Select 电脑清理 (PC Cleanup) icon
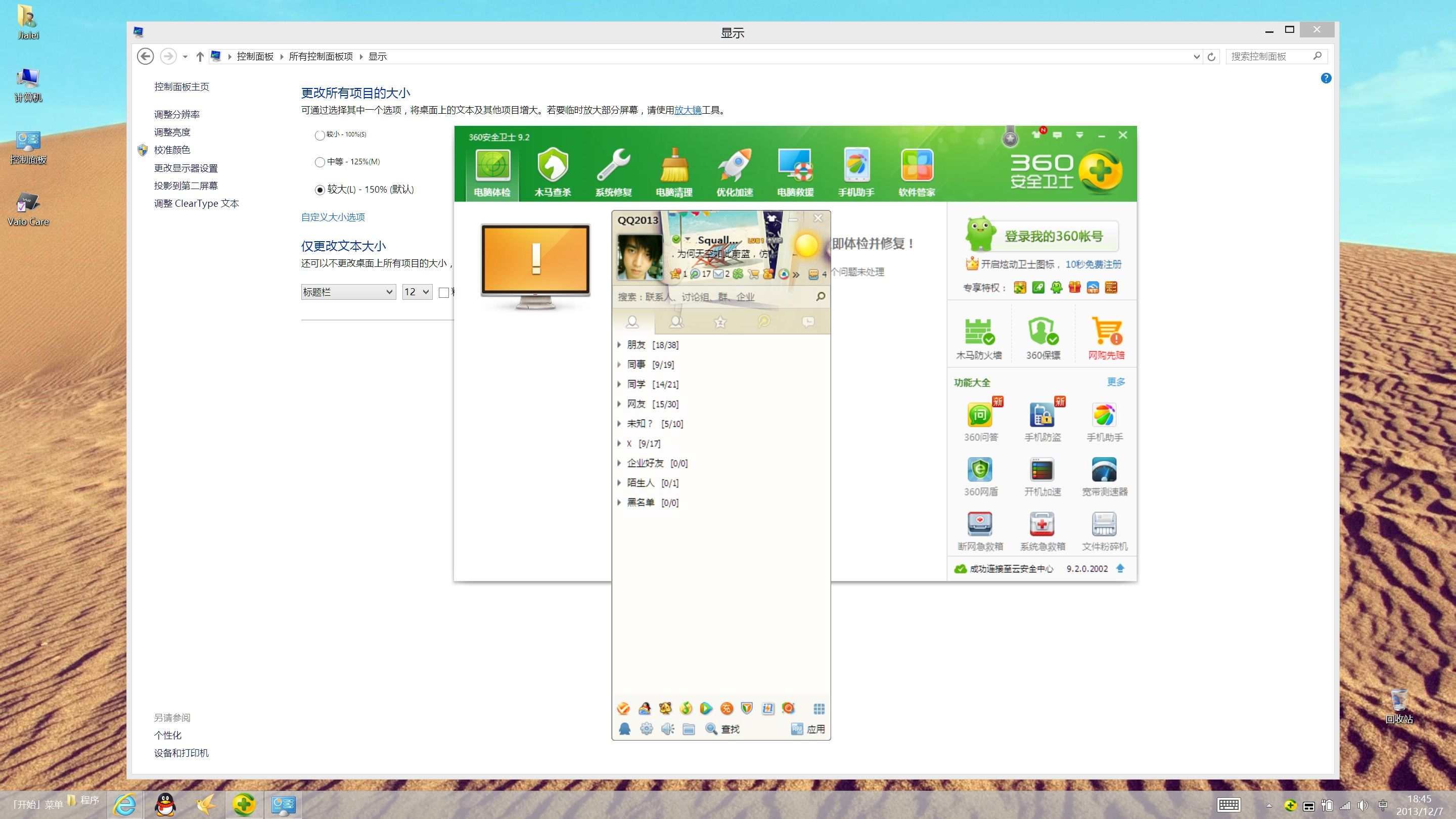Viewport: 1456px width, 819px height. point(673,170)
